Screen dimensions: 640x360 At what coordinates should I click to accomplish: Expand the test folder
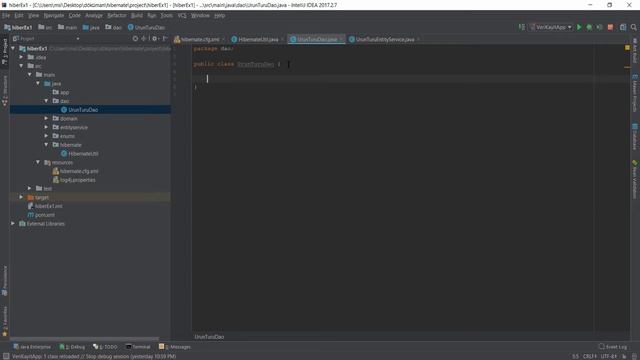29,189
